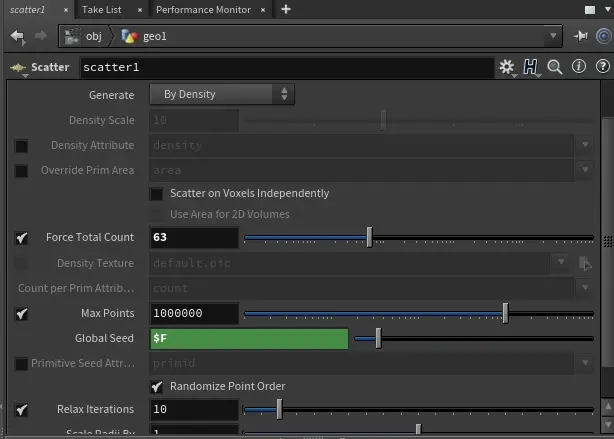Screen dimensions: 614x439
Task: Click the magnifier search parameters icon
Action: tap(555, 67)
